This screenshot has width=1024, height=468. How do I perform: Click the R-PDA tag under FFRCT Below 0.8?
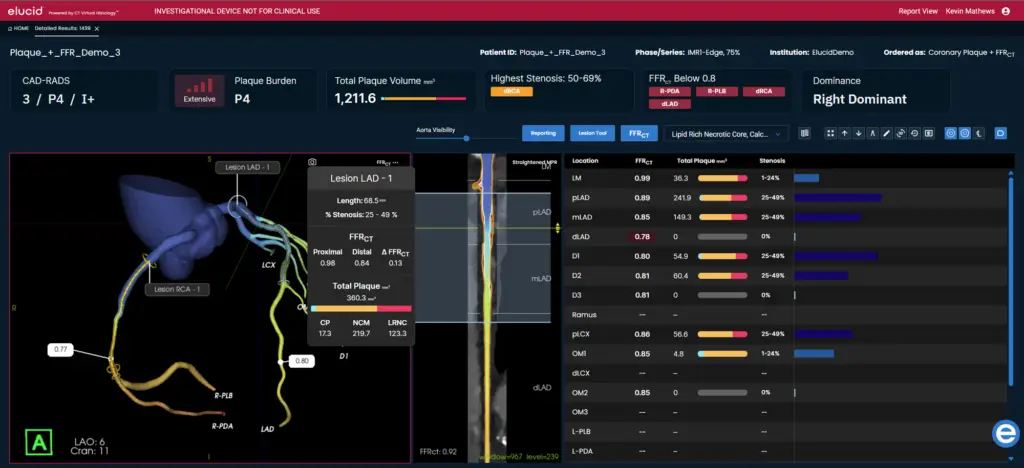tap(669, 91)
